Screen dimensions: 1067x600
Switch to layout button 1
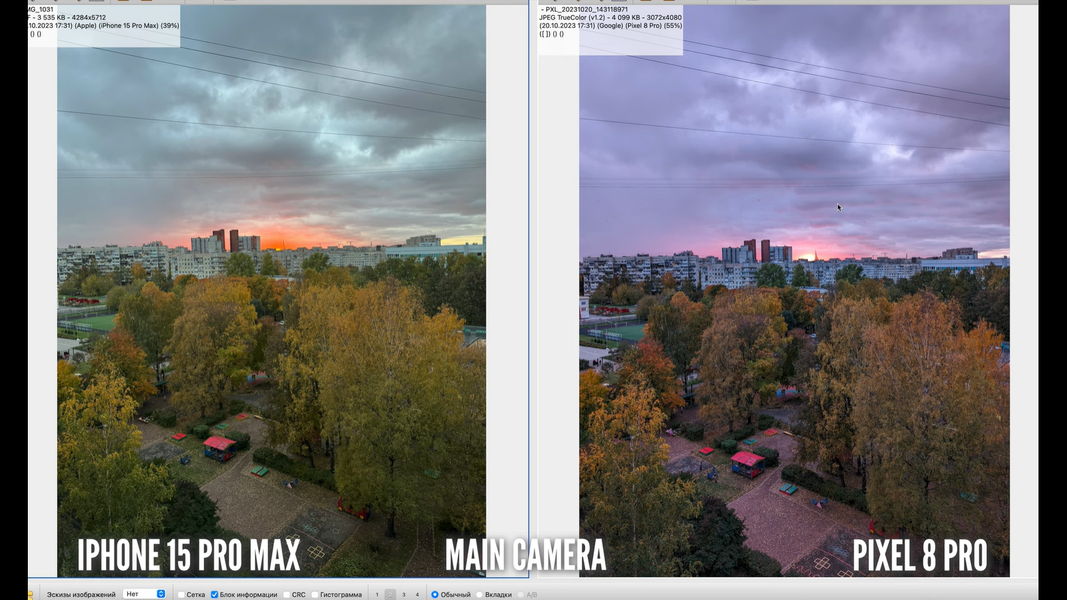377,595
